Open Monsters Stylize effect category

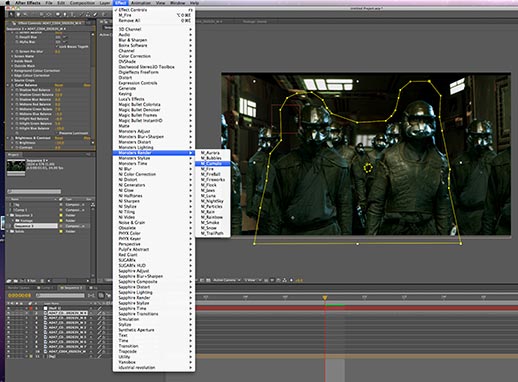point(154,158)
